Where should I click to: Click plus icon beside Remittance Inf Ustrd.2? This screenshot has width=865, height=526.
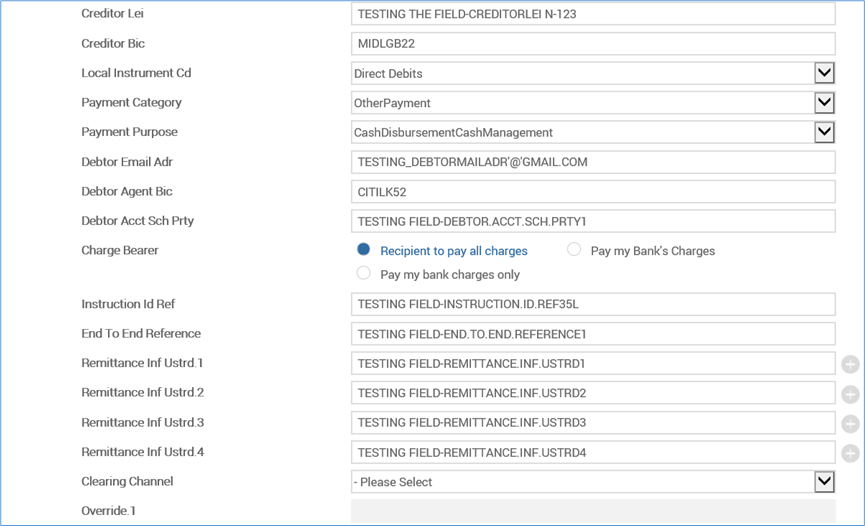(850, 394)
